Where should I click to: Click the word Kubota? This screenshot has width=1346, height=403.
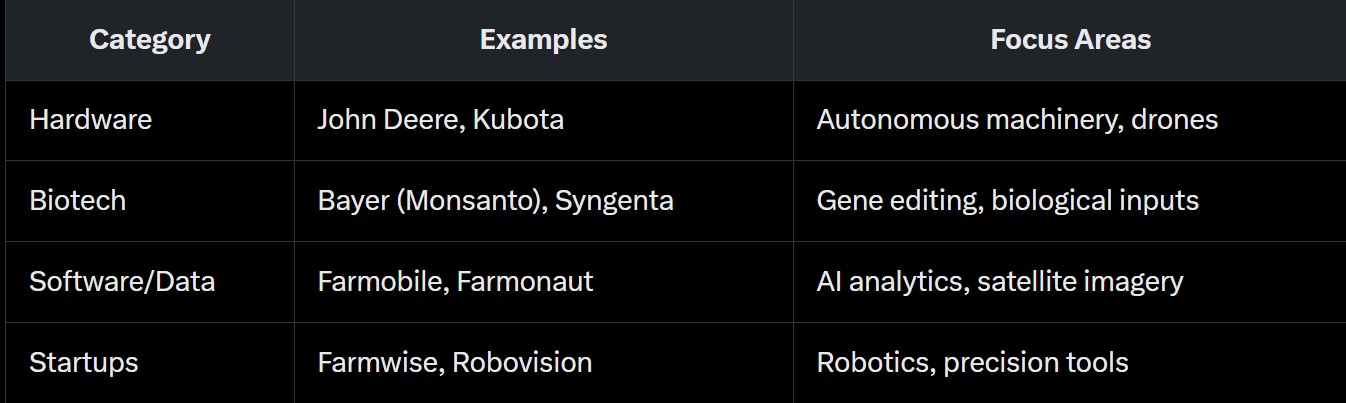[x=518, y=120]
